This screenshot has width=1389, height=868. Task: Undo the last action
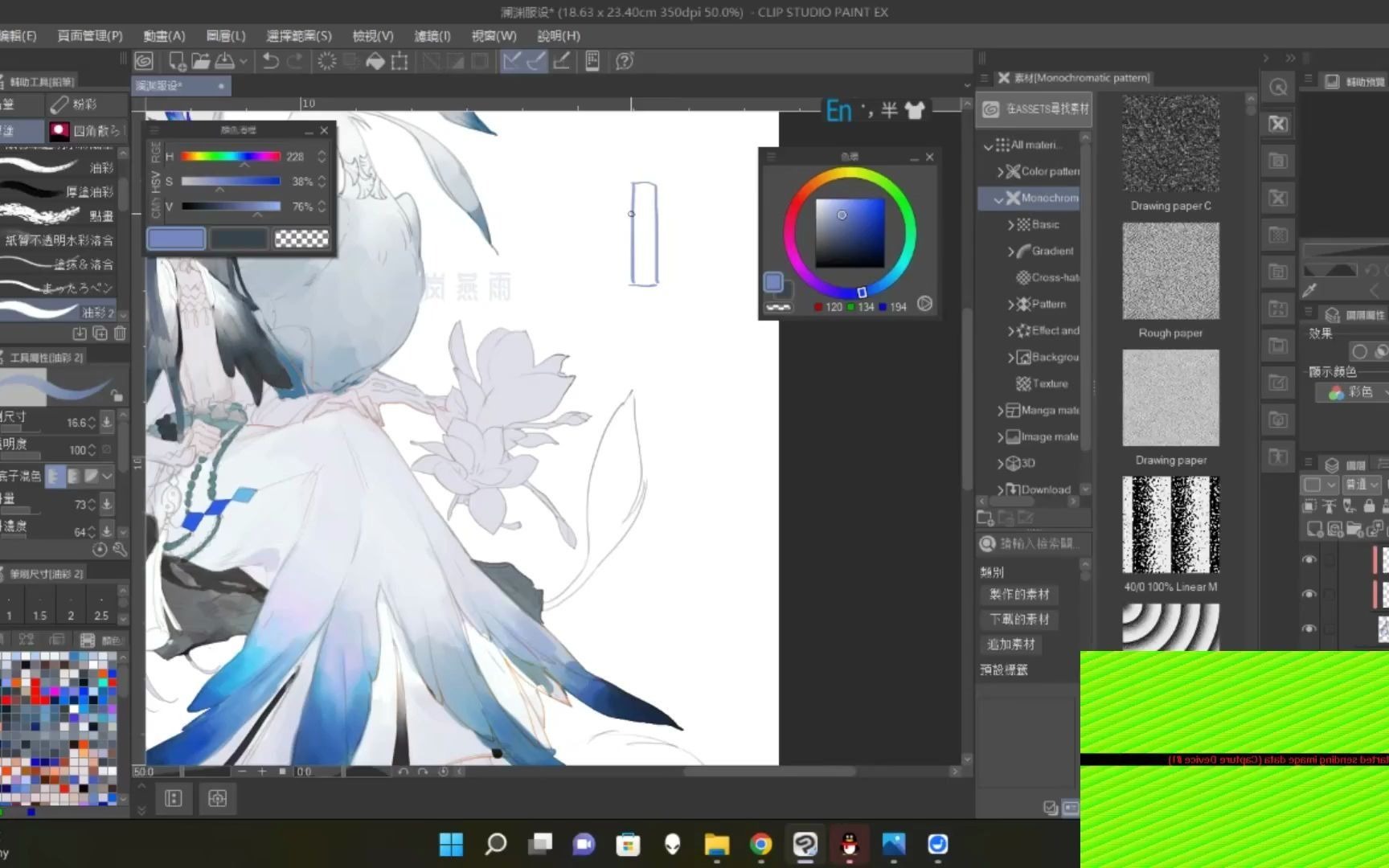271,61
